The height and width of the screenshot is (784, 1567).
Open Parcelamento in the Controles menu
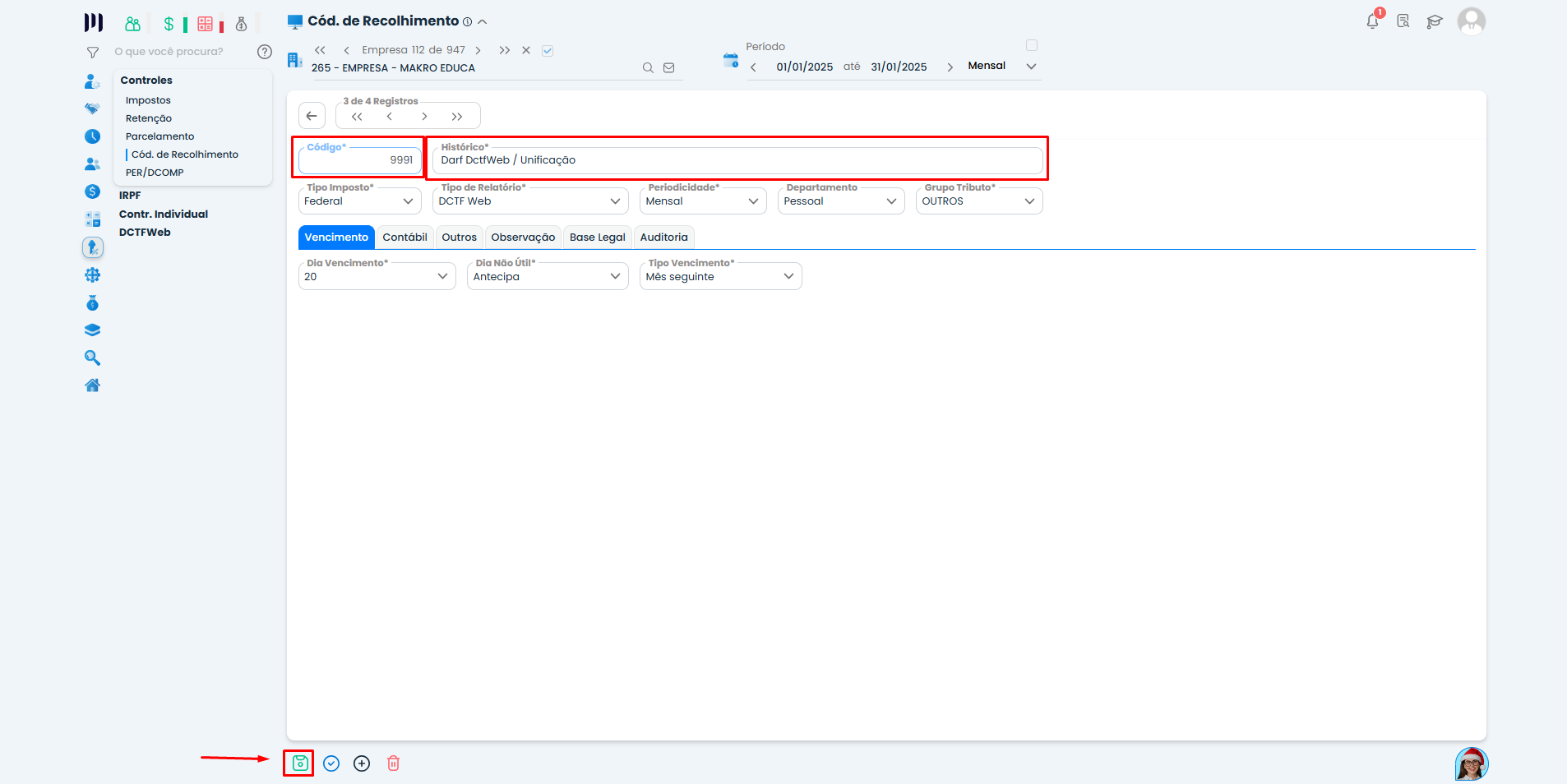tap(159, 136)
